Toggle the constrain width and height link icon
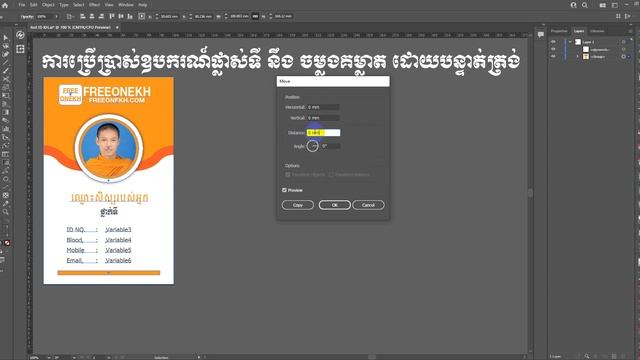 255,16
